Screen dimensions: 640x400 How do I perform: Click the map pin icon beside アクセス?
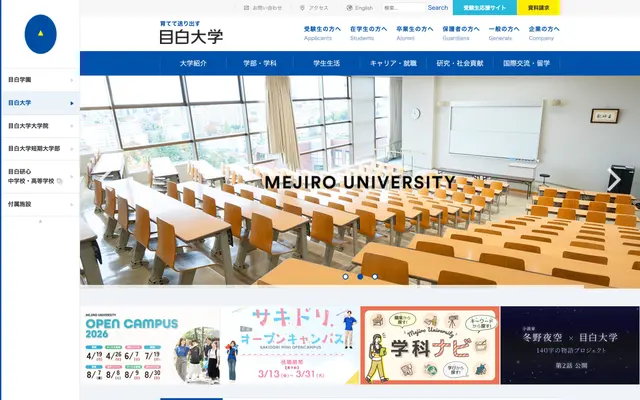[x=302, y=8]
